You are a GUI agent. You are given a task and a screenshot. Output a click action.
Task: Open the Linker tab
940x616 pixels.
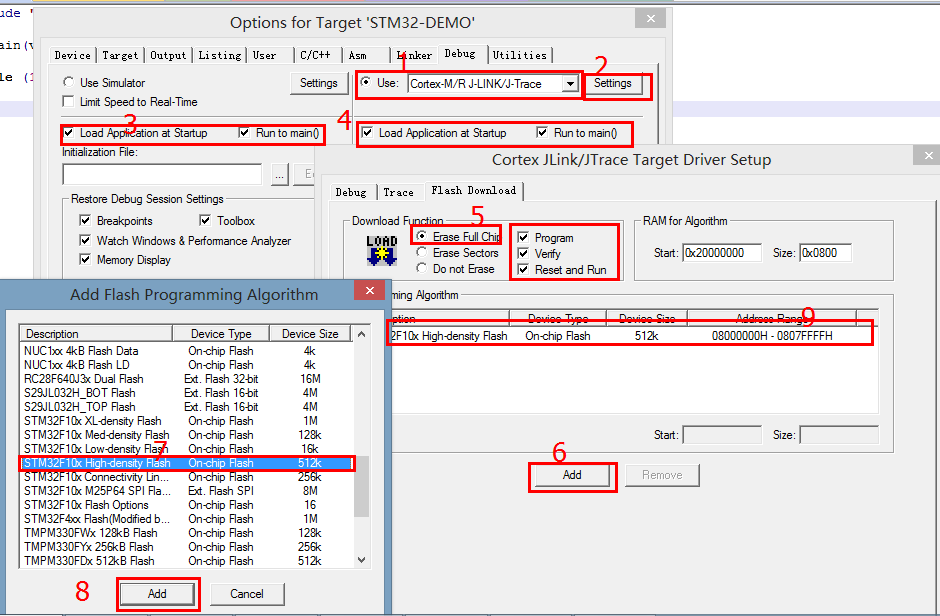(414, 55)
